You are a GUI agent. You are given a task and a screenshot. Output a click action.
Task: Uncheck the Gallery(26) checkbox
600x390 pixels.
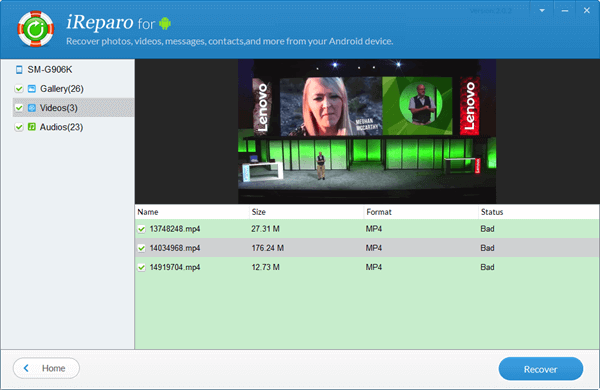point(19,89)
